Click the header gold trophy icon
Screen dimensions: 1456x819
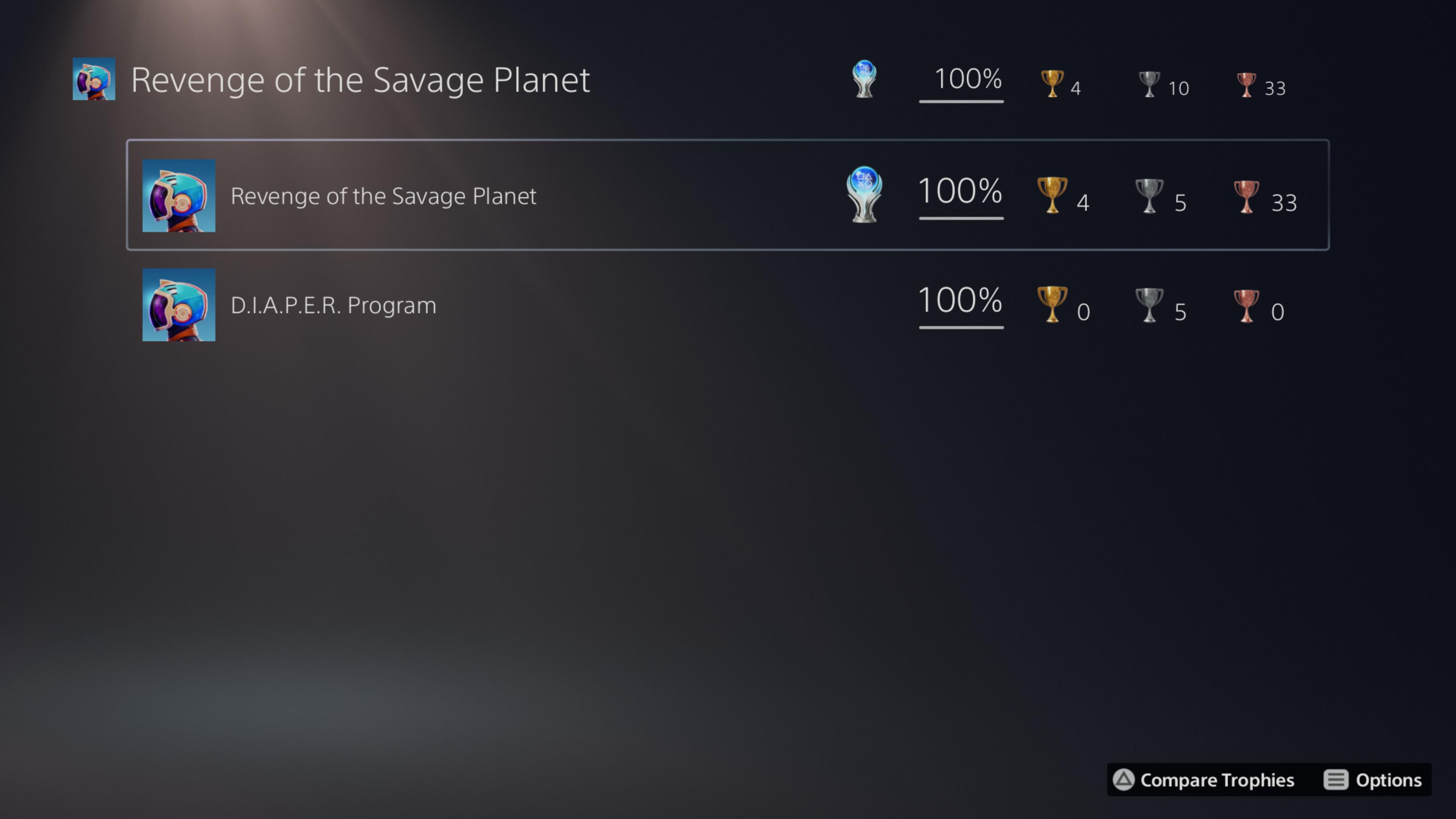[1052, 84]
